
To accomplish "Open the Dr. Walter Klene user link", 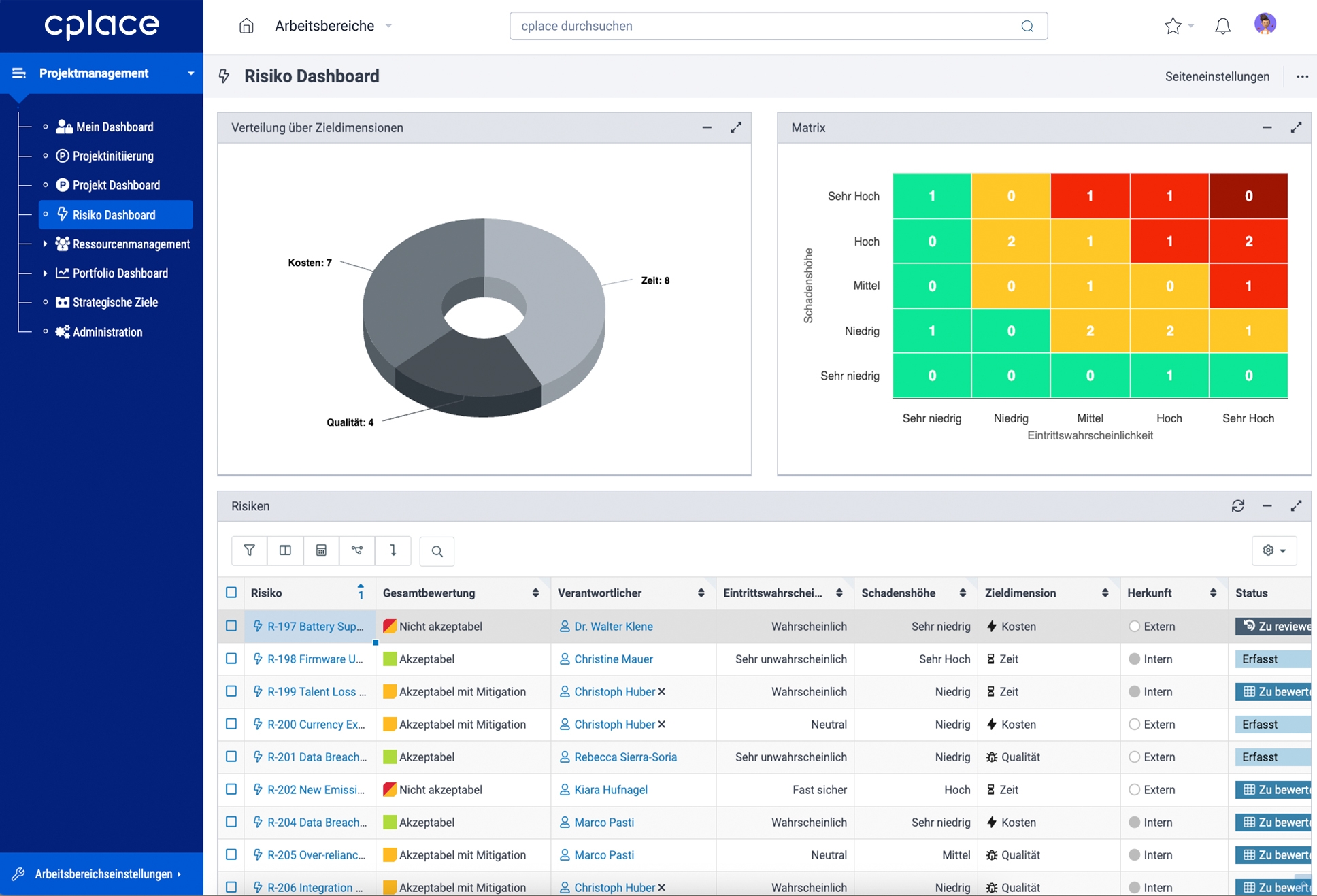I will click(x=613, y=626).
